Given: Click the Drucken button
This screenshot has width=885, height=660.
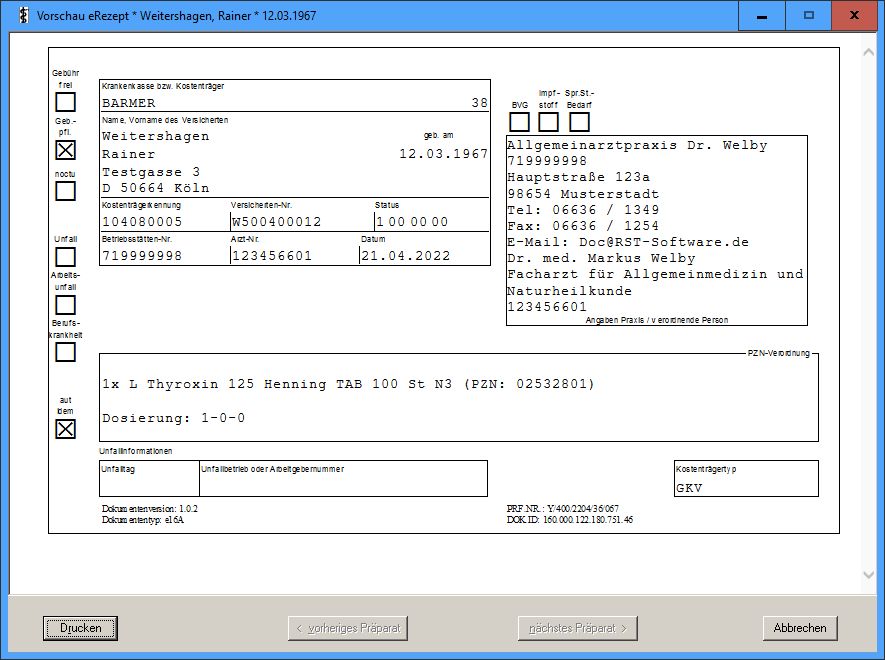Looking at the screenshot, I should tap(81, 628).
